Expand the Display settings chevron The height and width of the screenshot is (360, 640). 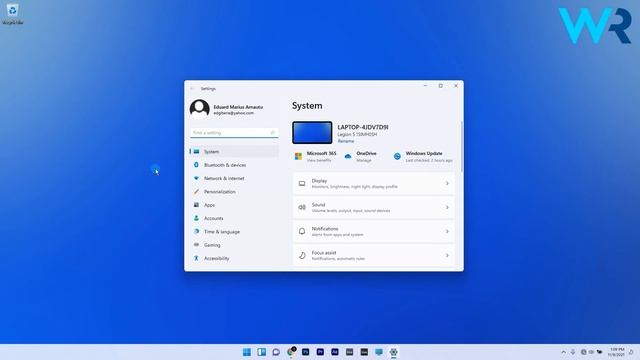click(447, 183)
